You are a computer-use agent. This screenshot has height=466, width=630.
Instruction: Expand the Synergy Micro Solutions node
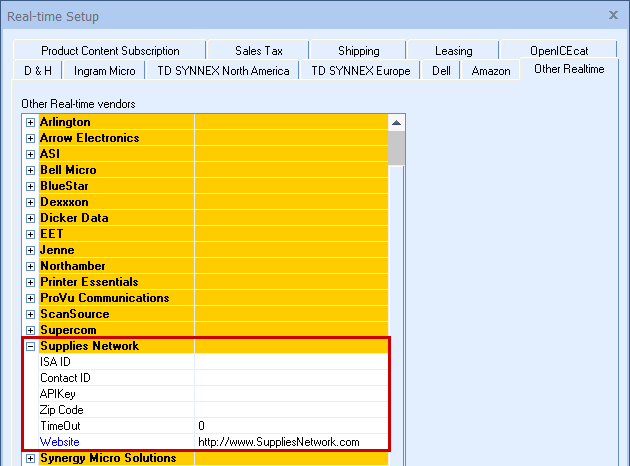coord(30,458)
